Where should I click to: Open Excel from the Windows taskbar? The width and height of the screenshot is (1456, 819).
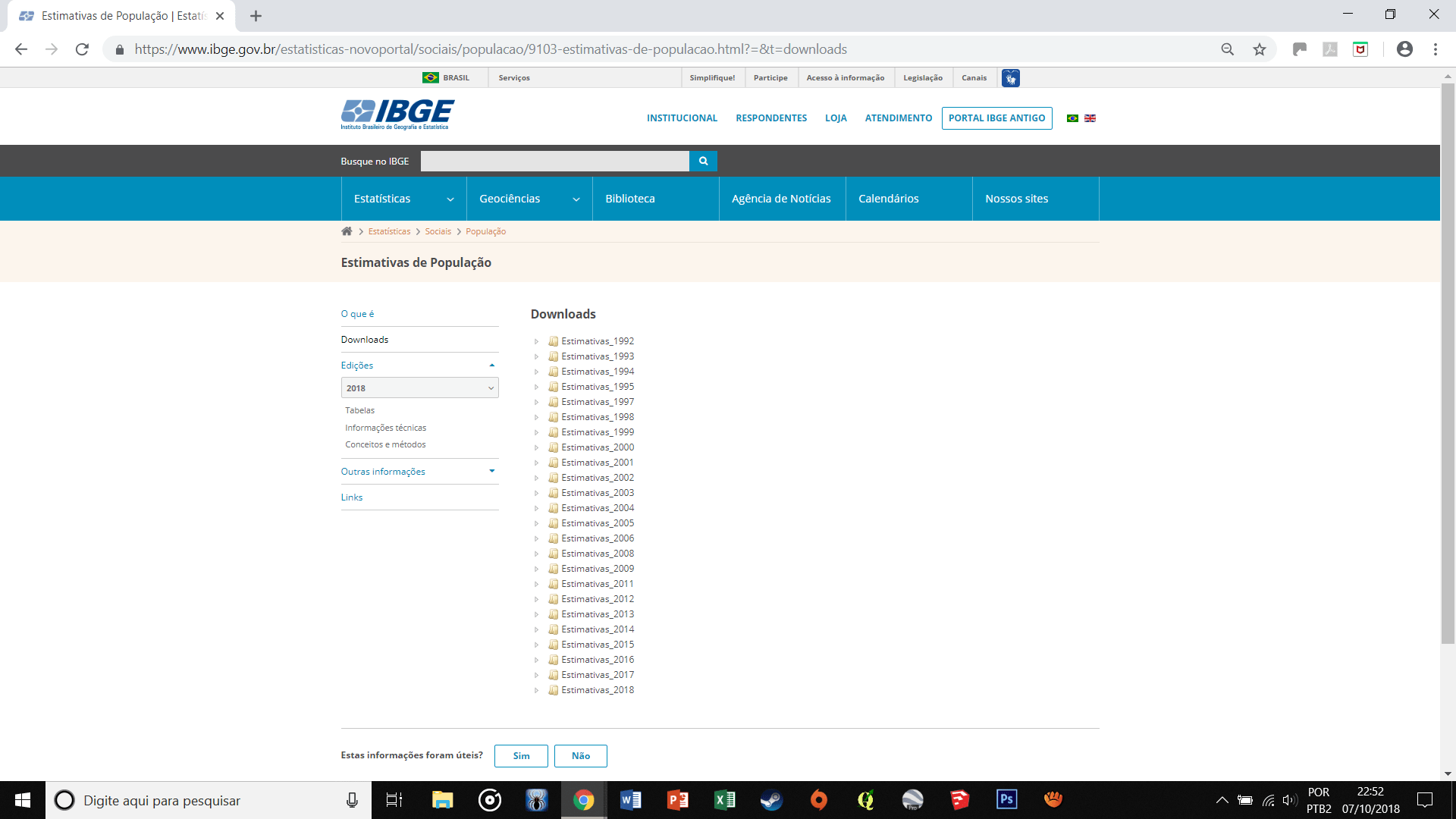[x=724, y=800]
